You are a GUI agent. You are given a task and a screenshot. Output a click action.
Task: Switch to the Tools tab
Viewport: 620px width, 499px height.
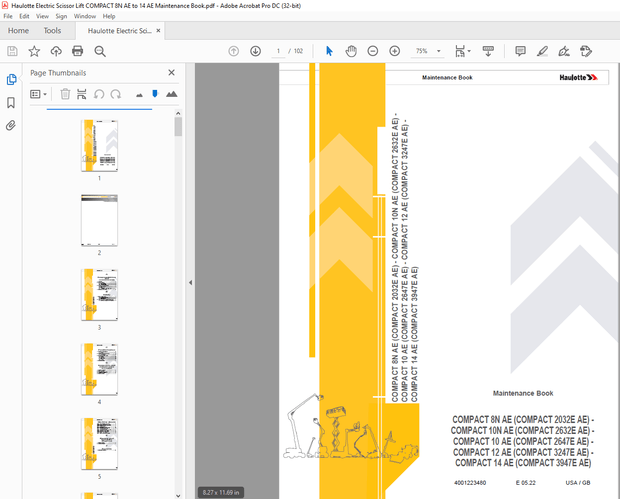point(52,30)
